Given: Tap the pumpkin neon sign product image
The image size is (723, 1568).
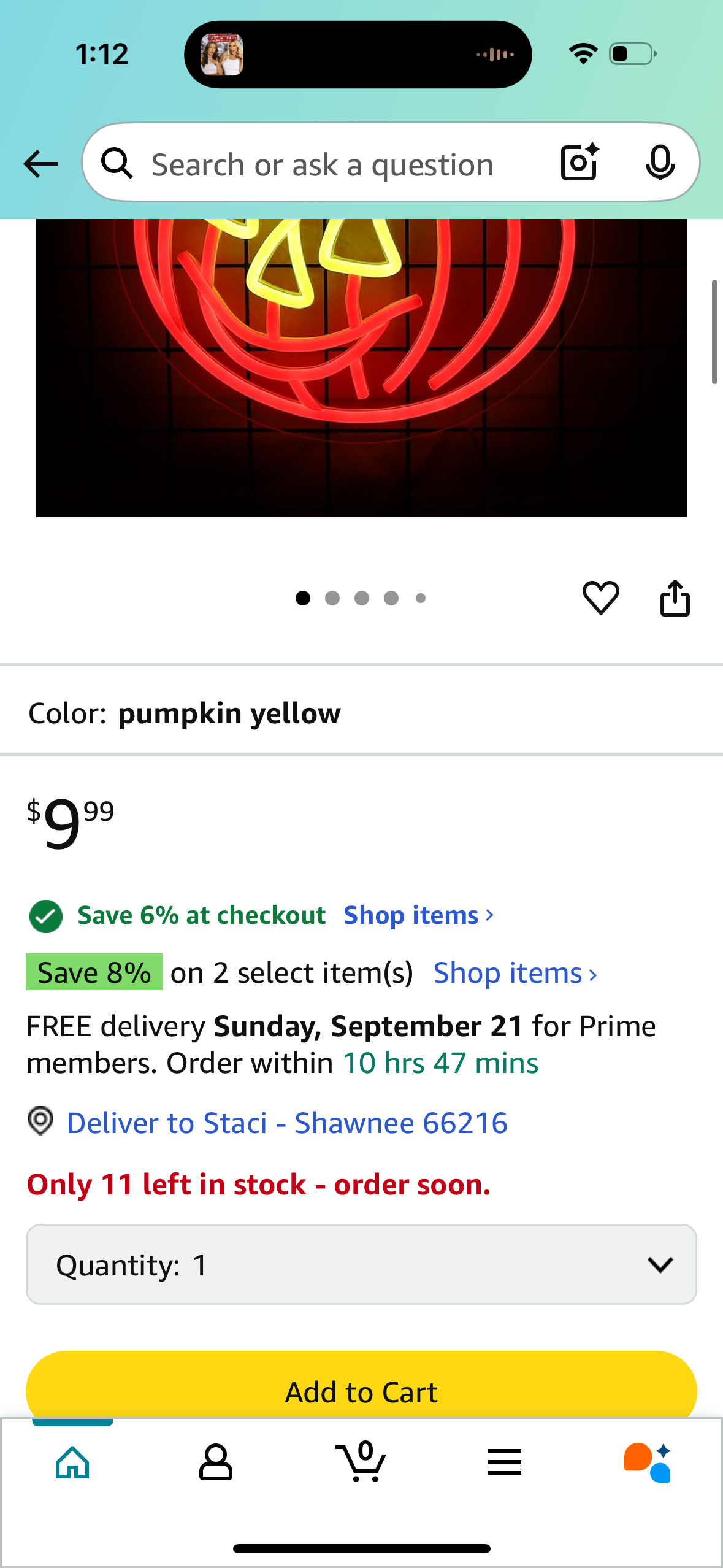Looking at the screenshot, I should [x=361, y=367].
